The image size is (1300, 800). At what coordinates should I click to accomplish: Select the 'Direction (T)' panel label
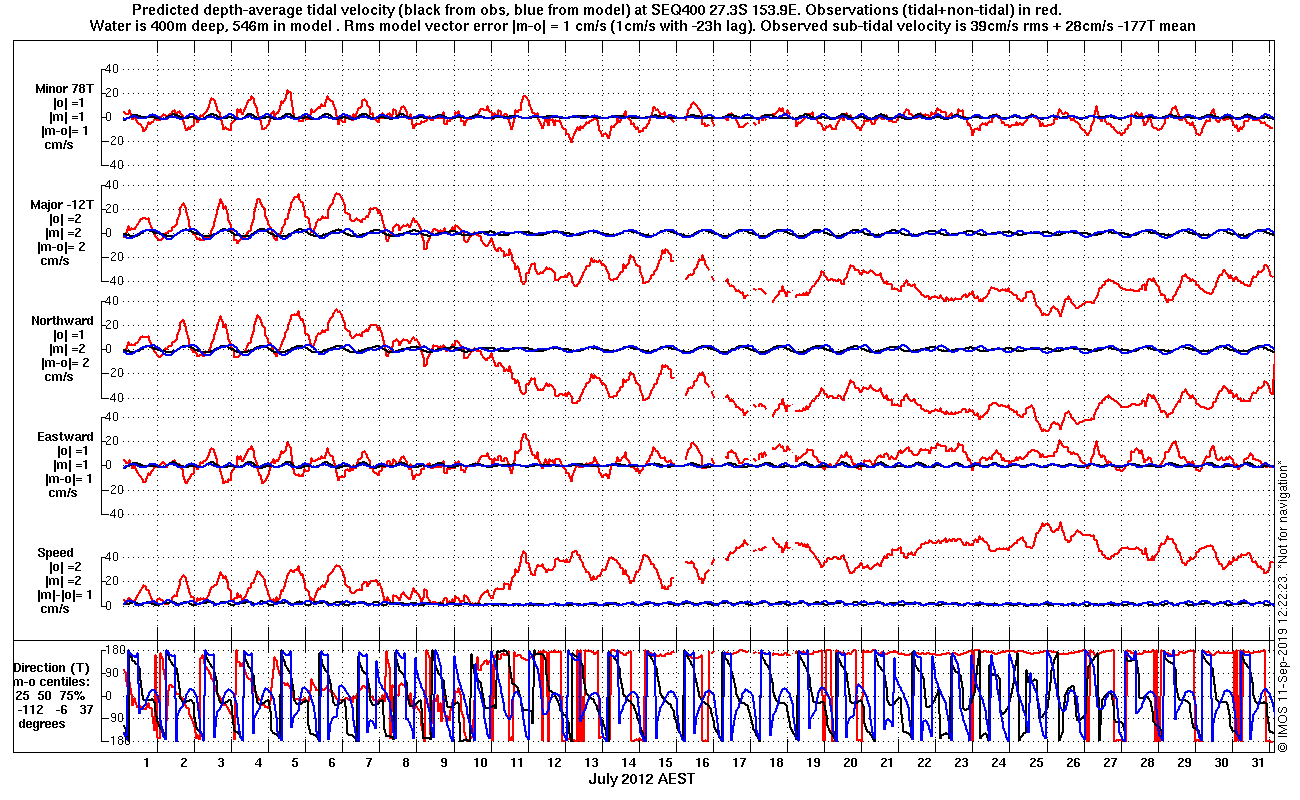[52, 667]
